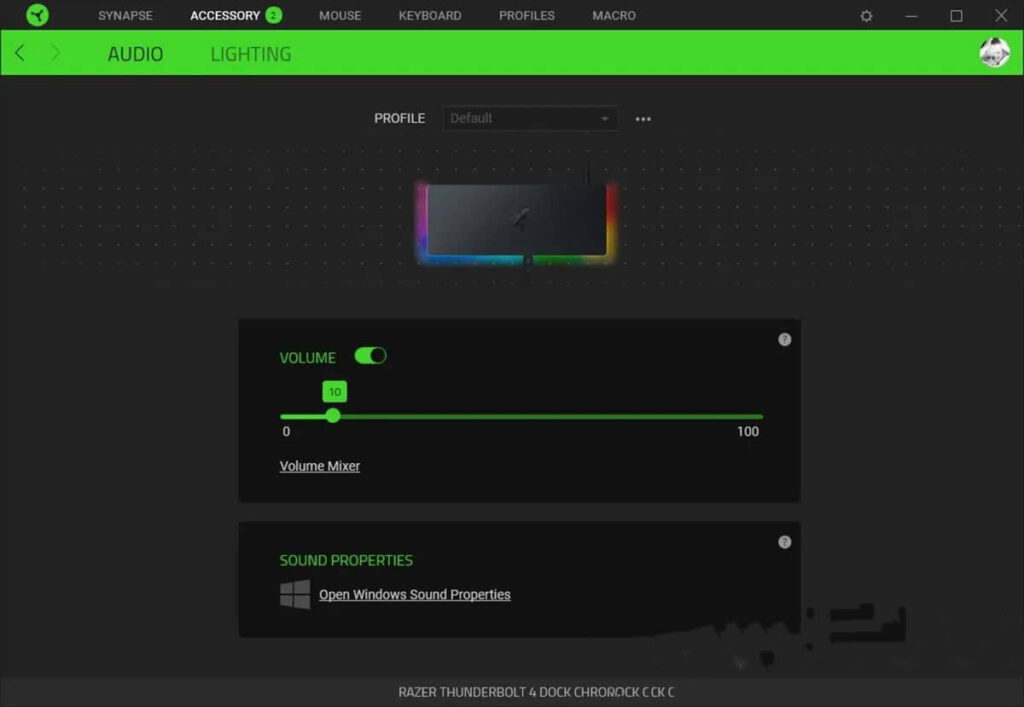Maximize the Synapse window
Screen dimensions: 1024x707
click(956, 16)
